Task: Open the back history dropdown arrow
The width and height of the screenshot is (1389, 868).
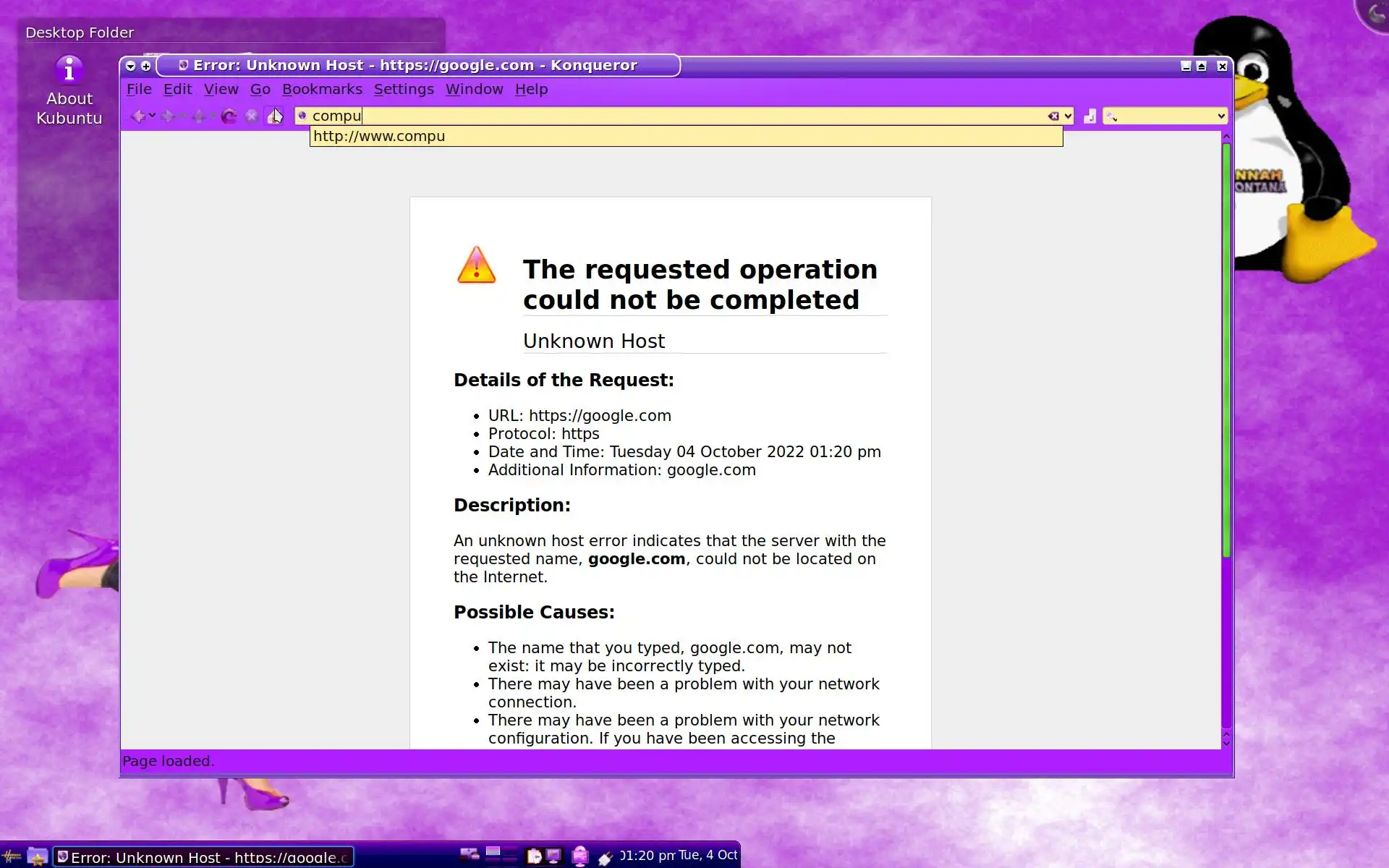Action: 152,116
